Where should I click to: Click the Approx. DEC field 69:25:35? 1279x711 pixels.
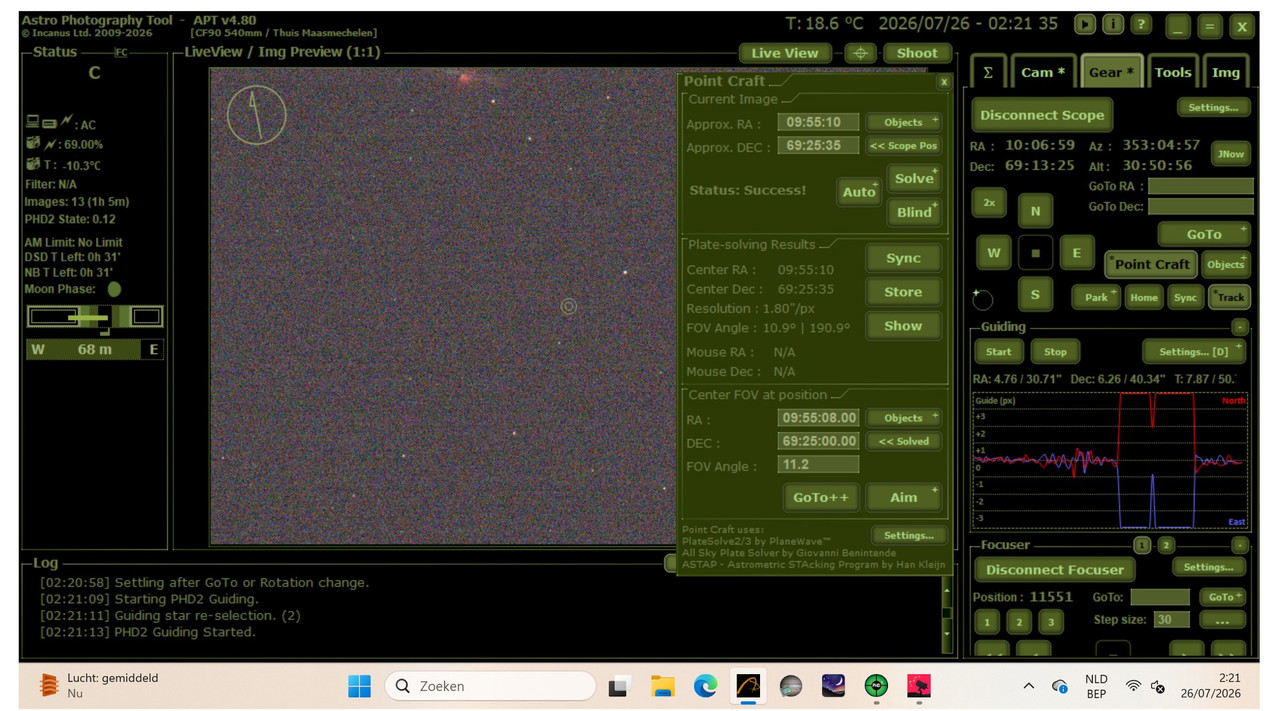pos(819,146)
